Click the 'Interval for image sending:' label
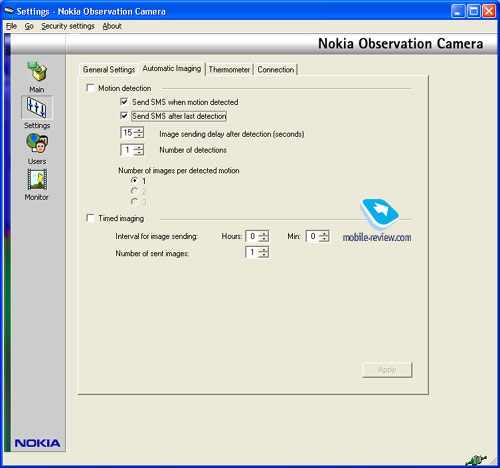This screenshot has width=500, height=468. (x=156, y=236)
